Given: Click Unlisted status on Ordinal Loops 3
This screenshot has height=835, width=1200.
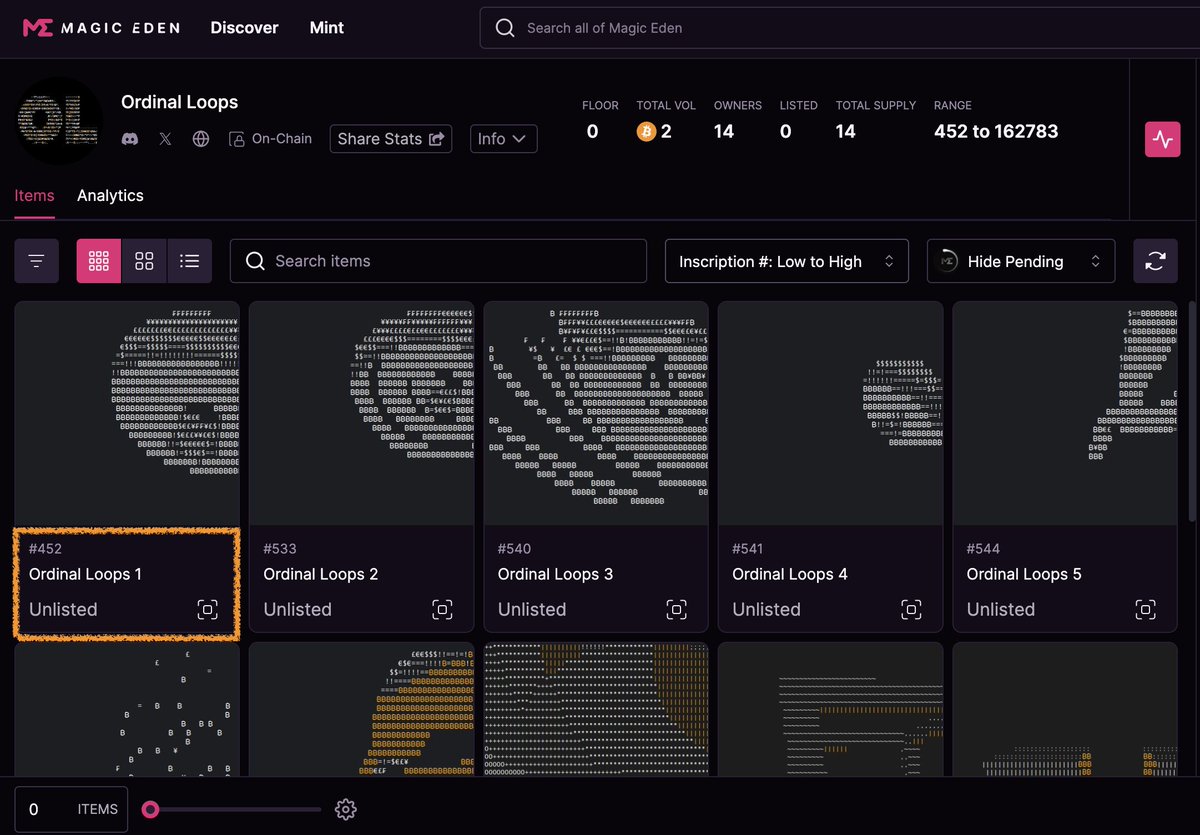Looking at the screenshot, I should pos(532,609).
